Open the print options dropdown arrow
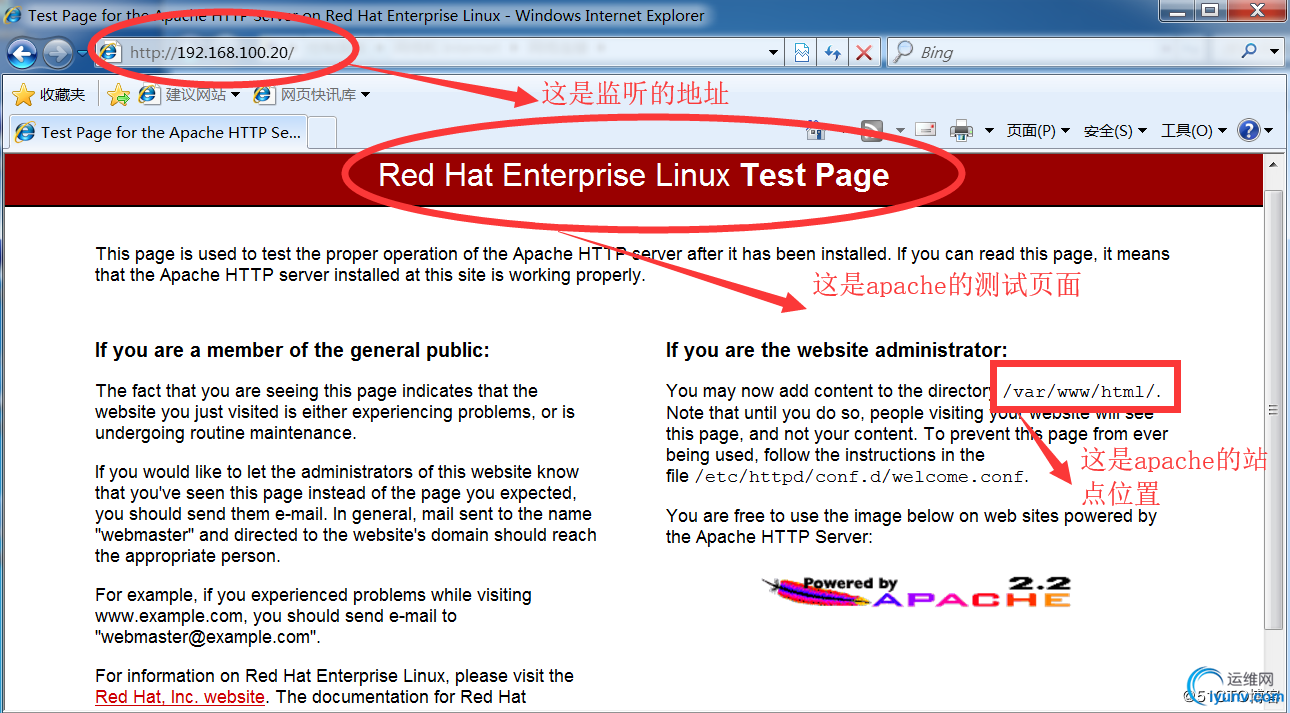The width and height of the screenshot is (1290, 713). click(989, 131)
